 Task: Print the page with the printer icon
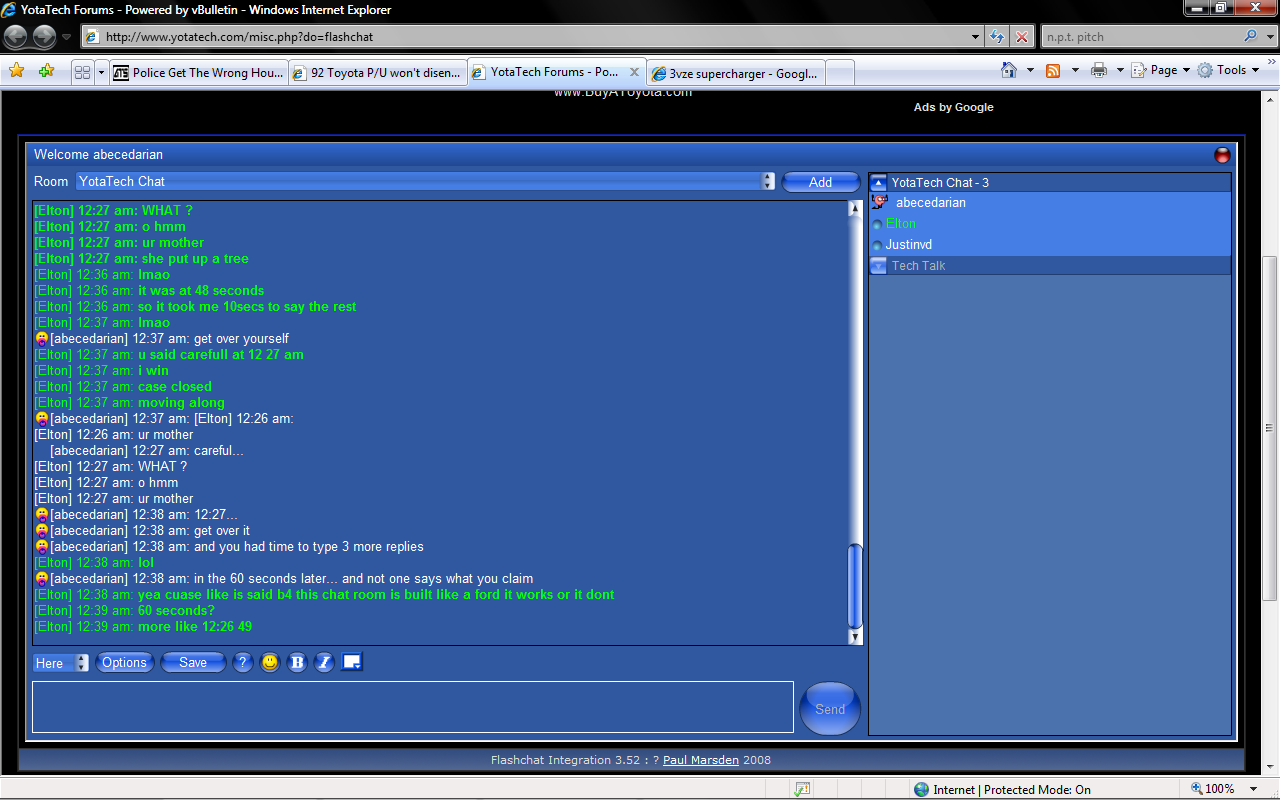[1099, 70]
